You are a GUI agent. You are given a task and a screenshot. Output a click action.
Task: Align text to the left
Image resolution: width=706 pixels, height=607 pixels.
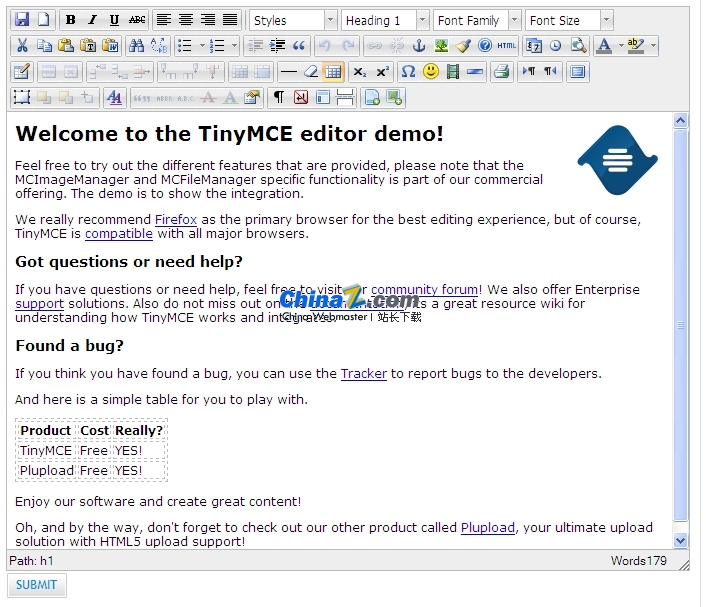click(x=163, y=20)
